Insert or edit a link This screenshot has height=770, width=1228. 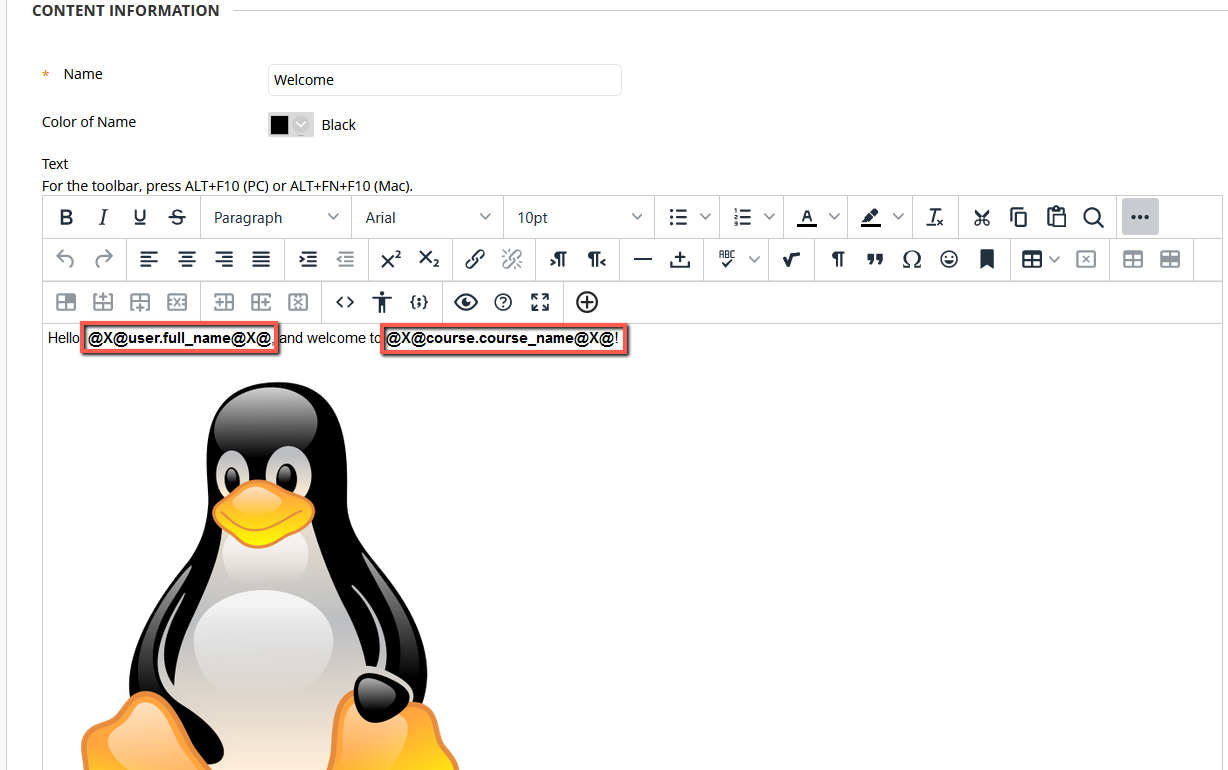click(475, 259)
